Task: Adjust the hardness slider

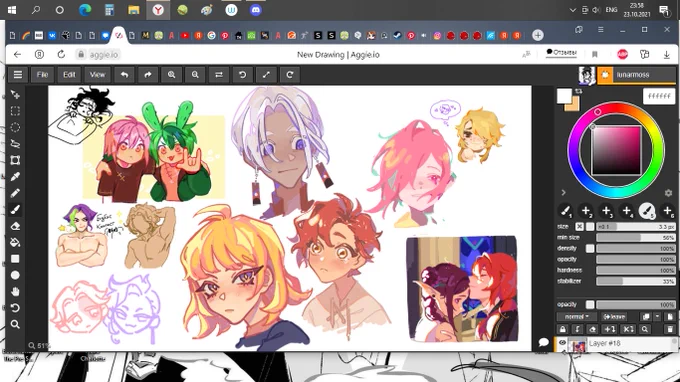Action: (x=636, y=270)
